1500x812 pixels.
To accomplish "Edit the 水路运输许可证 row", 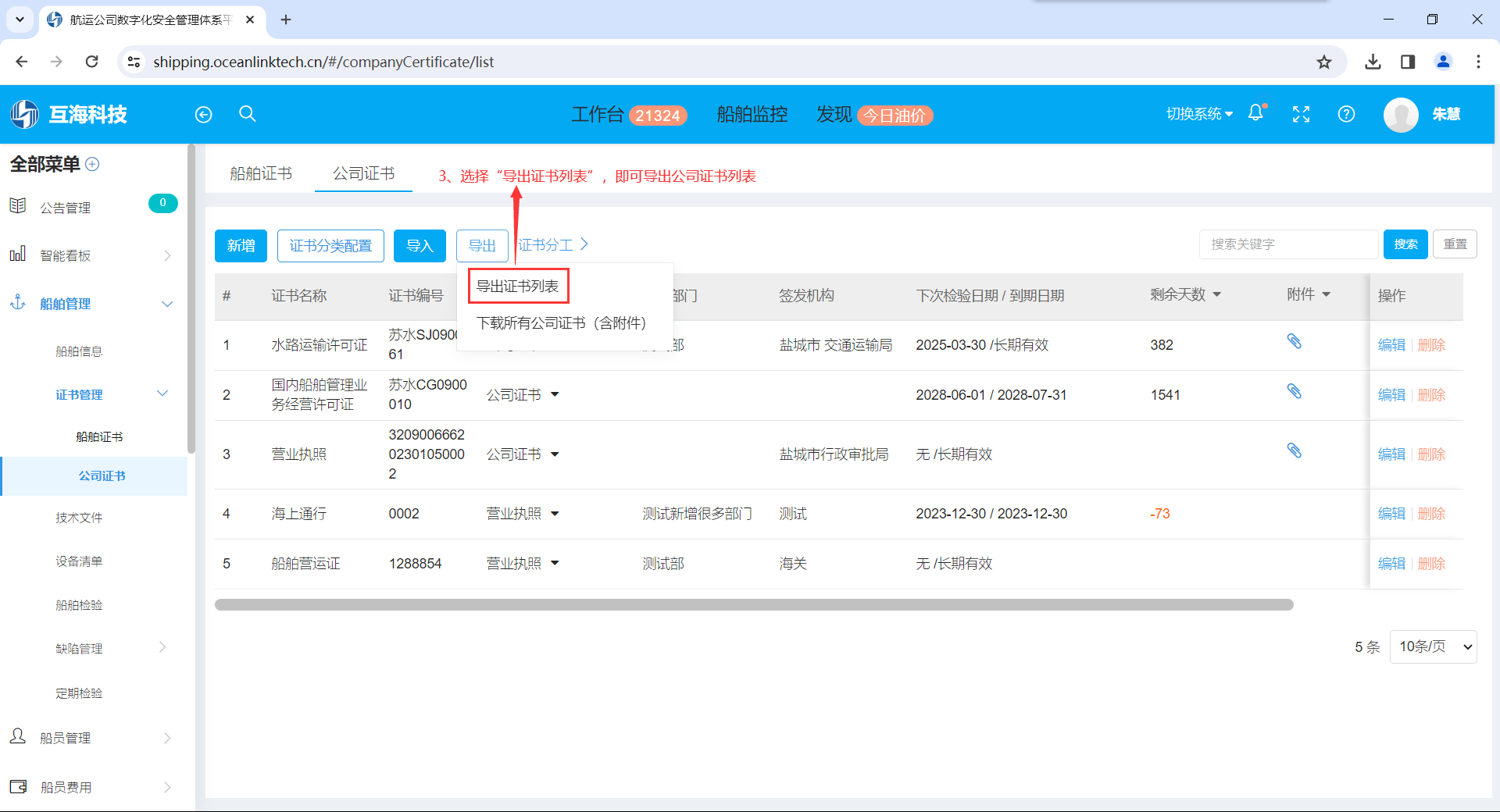I will pos(1391,344).
